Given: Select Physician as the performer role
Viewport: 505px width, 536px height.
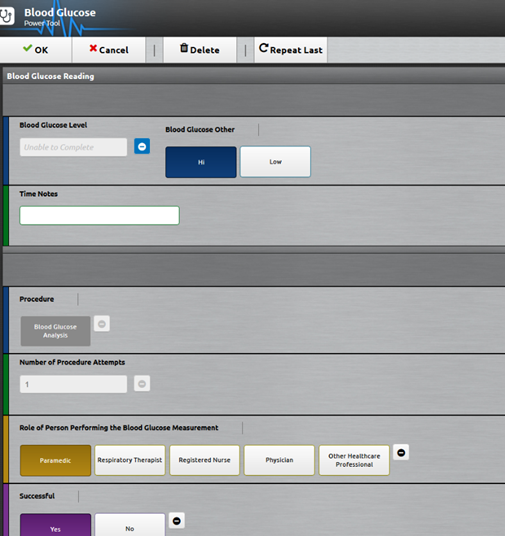Looking at the screenshot, I should [x=279, y=460].
